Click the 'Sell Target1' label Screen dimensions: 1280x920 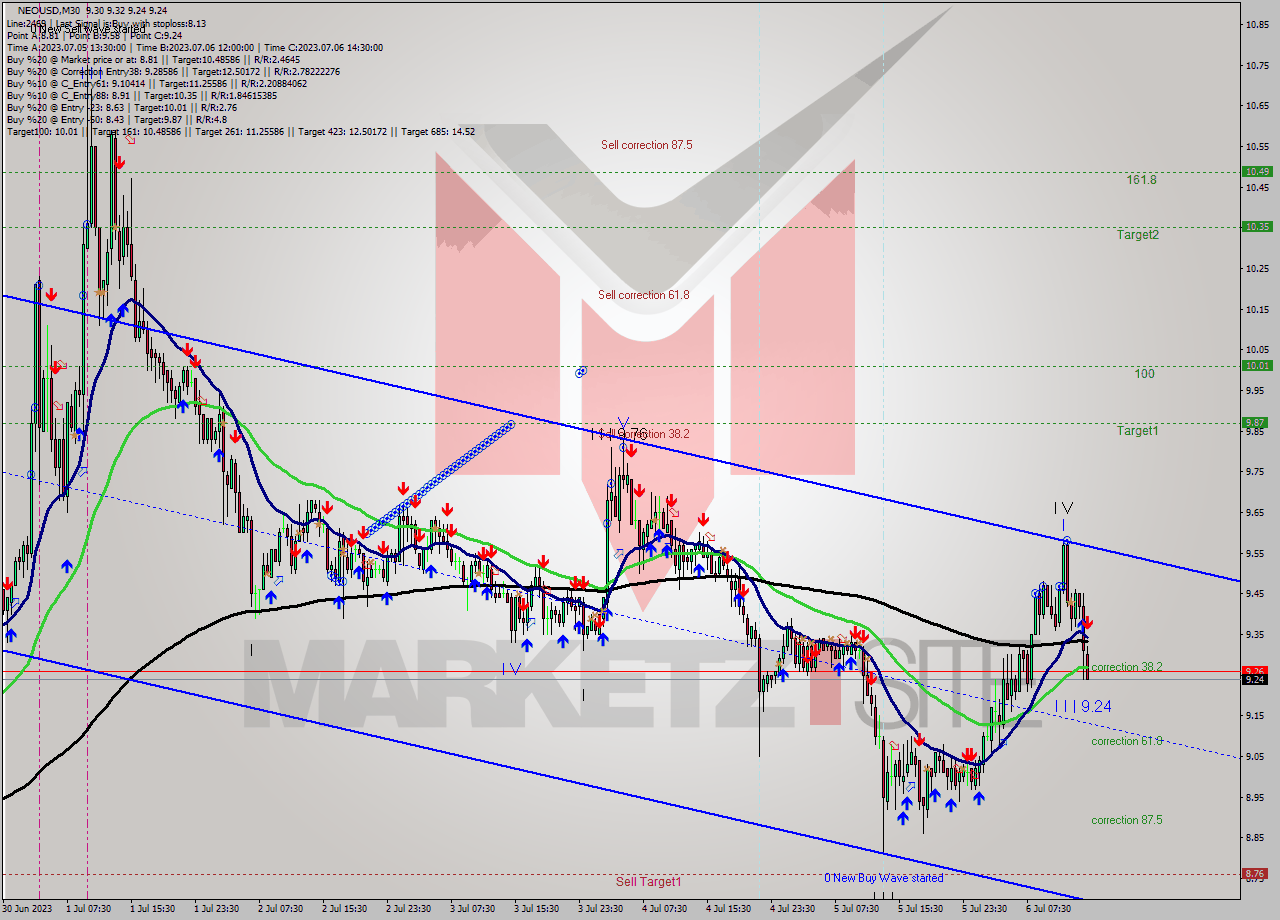(x=648, y=881)
